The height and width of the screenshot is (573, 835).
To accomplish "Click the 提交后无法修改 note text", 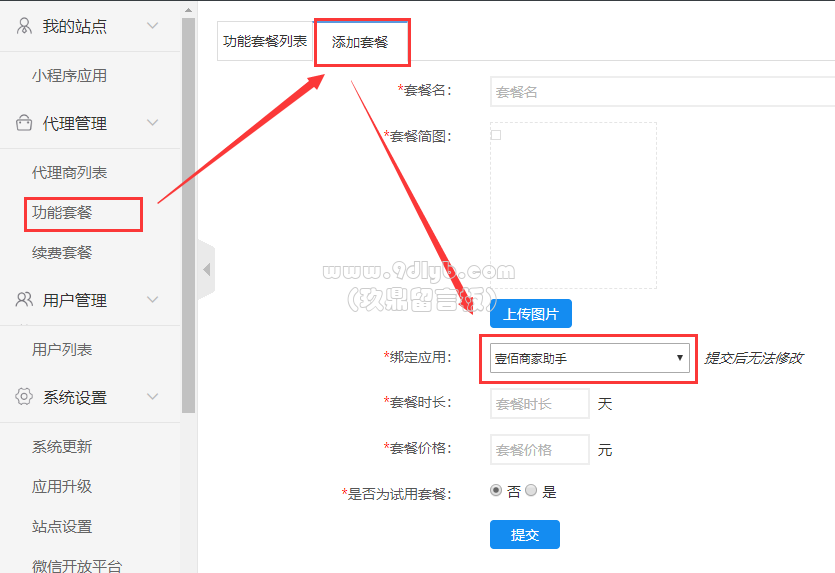I will click(754, 358).
